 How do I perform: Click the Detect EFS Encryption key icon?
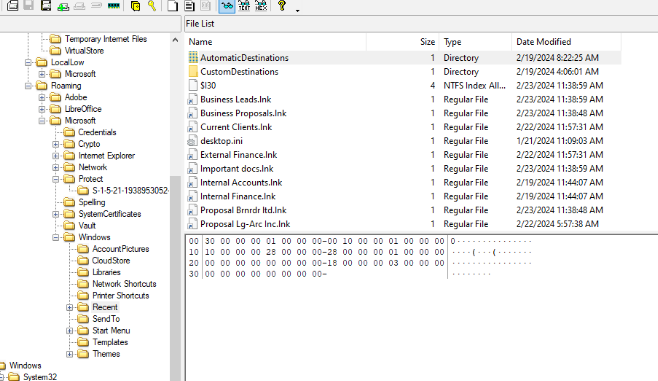click(152, 6)
